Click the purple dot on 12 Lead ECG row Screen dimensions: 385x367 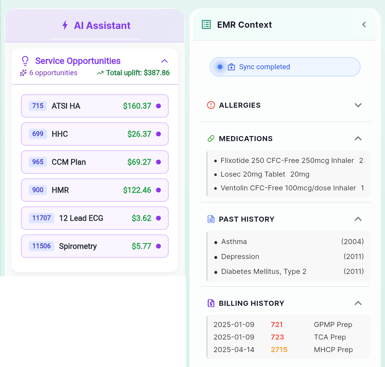tap(159, 218)
